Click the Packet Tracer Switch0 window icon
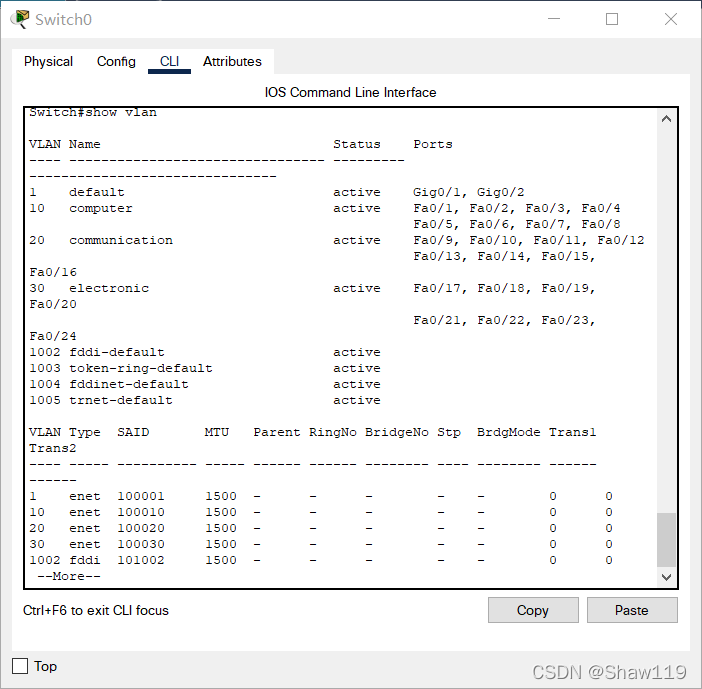This screenshot has width=702, height=689. point(19,19)
